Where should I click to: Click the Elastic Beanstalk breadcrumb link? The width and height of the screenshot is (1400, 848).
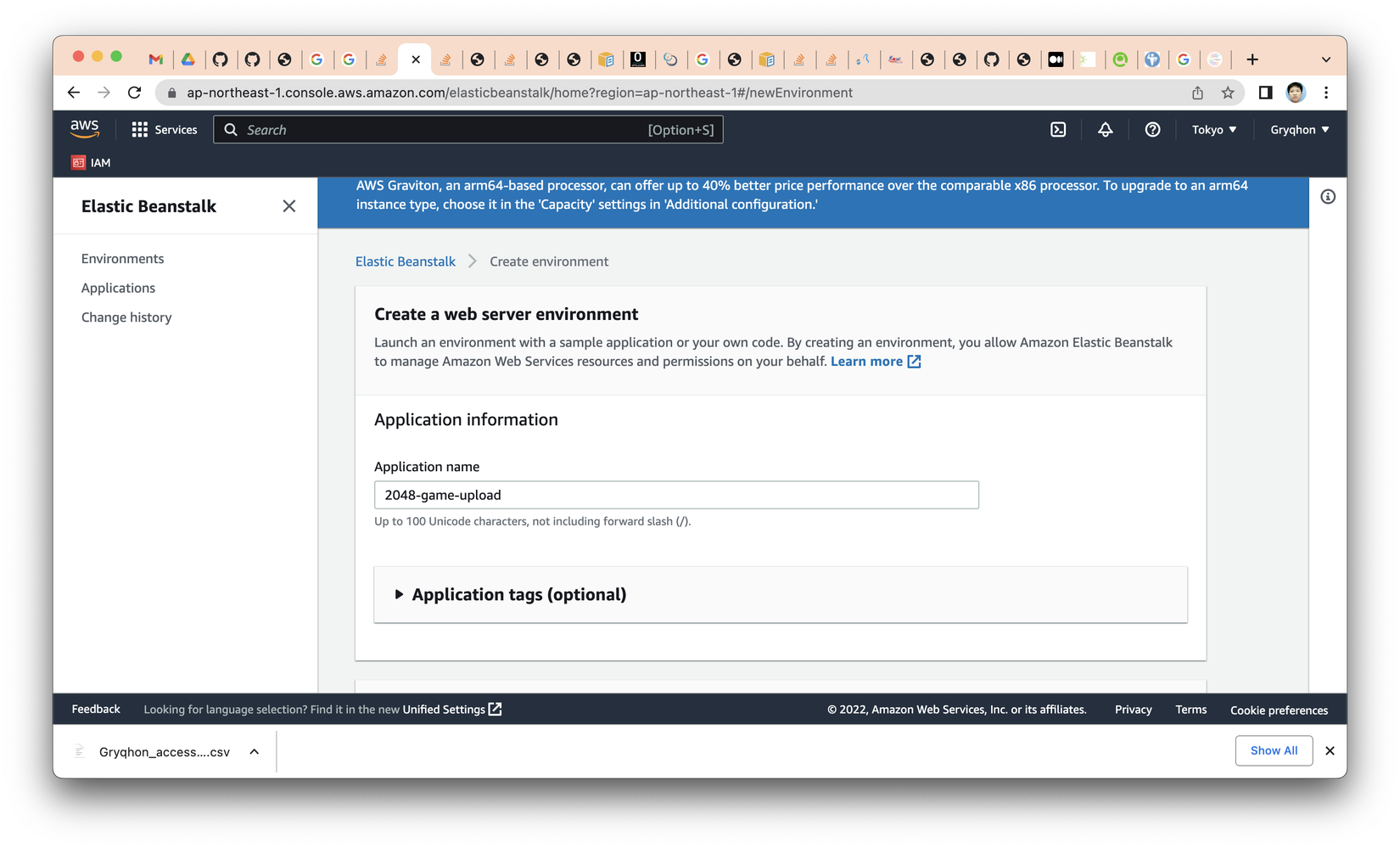coord(406,261)
